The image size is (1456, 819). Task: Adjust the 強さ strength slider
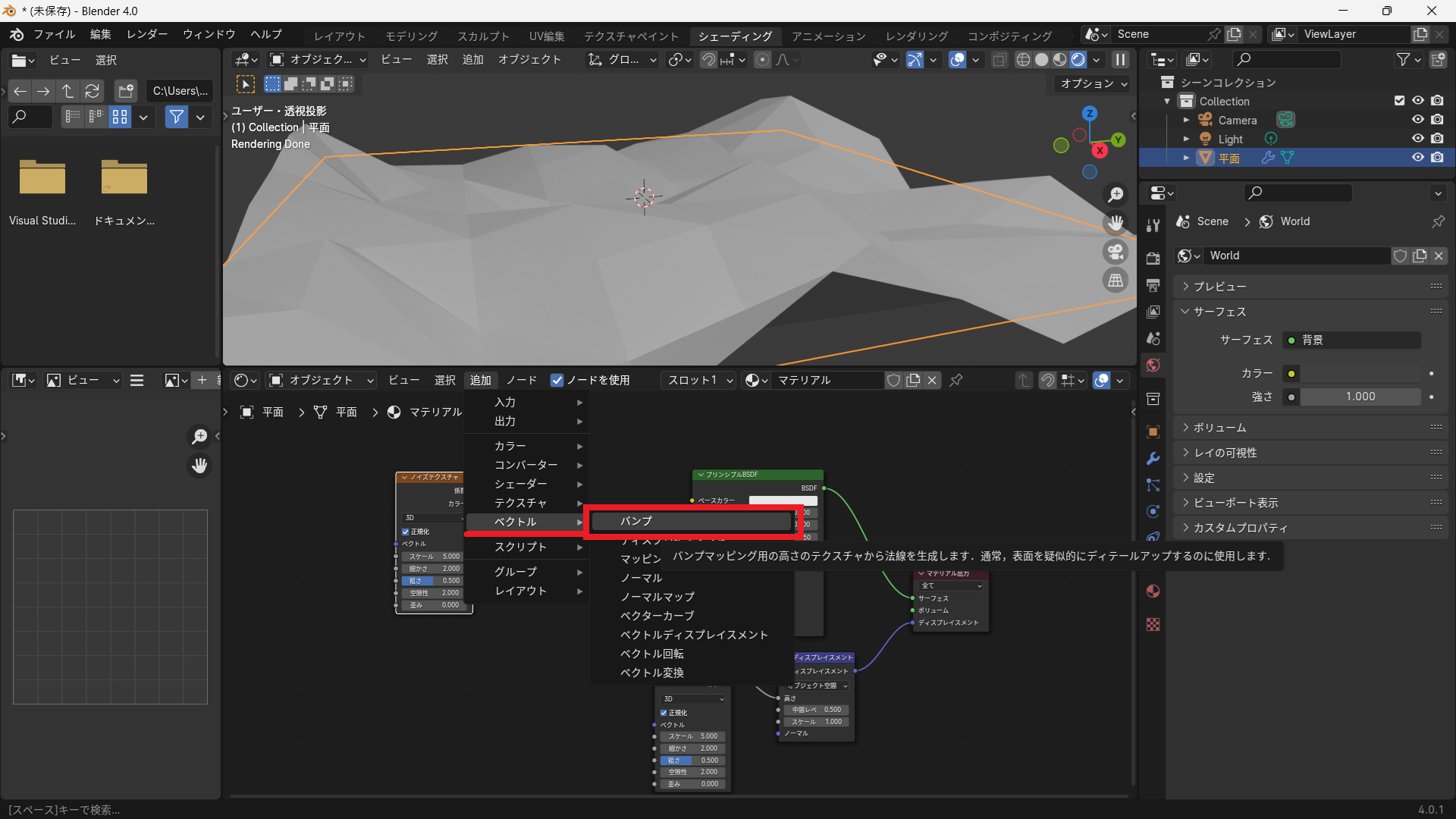click(1360, 397)
